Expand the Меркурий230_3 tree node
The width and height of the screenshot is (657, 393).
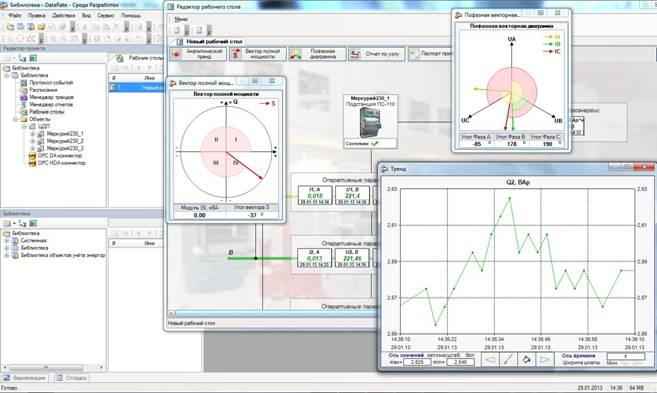[33, 148]
